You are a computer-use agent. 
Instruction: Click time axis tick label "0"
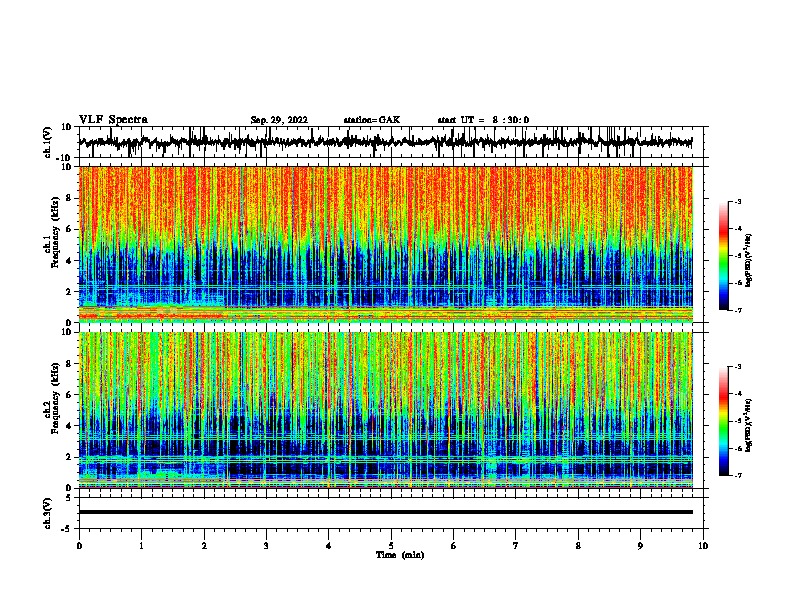click(79, 546)
